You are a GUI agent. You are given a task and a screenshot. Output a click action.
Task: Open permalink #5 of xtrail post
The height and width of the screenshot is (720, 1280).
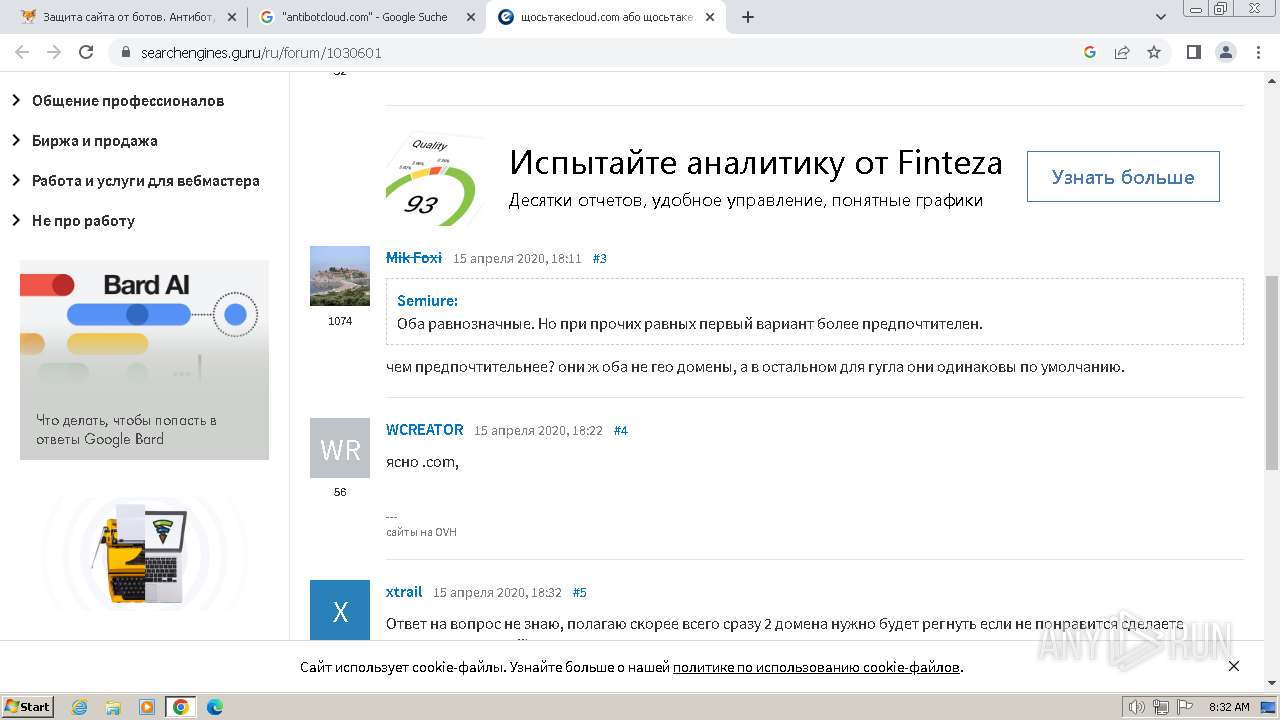(580, 592)
